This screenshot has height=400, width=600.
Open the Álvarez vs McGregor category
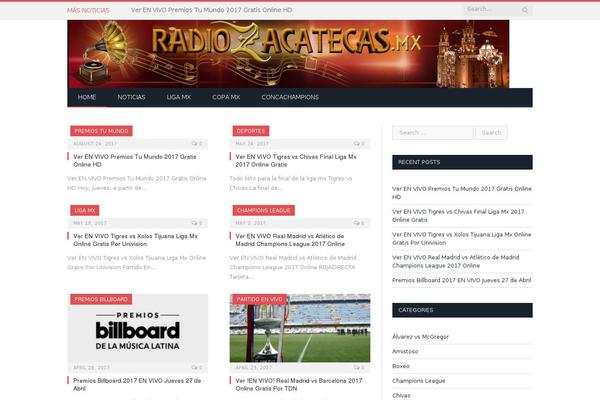coord(420,337)
